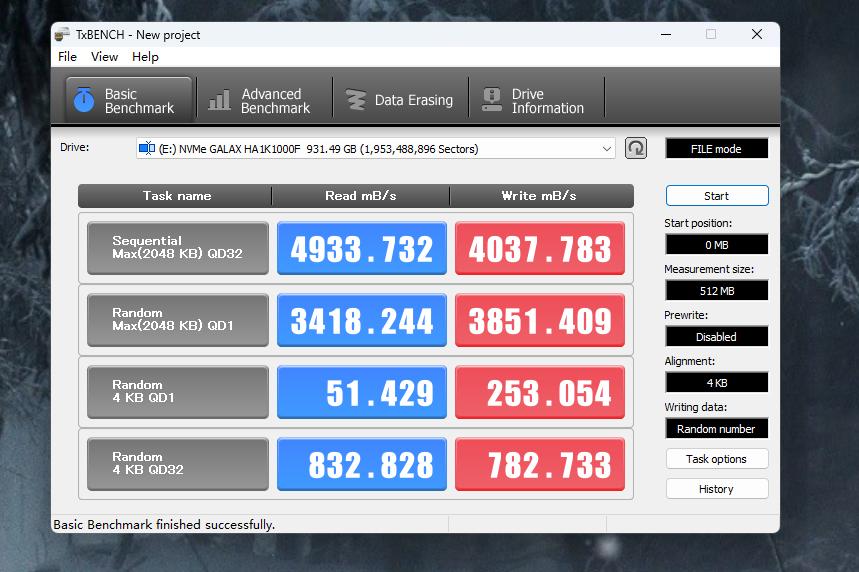Close the TxBENCH window
The width and height of the screenshot is (859, 572).
[x=757, y=35]
